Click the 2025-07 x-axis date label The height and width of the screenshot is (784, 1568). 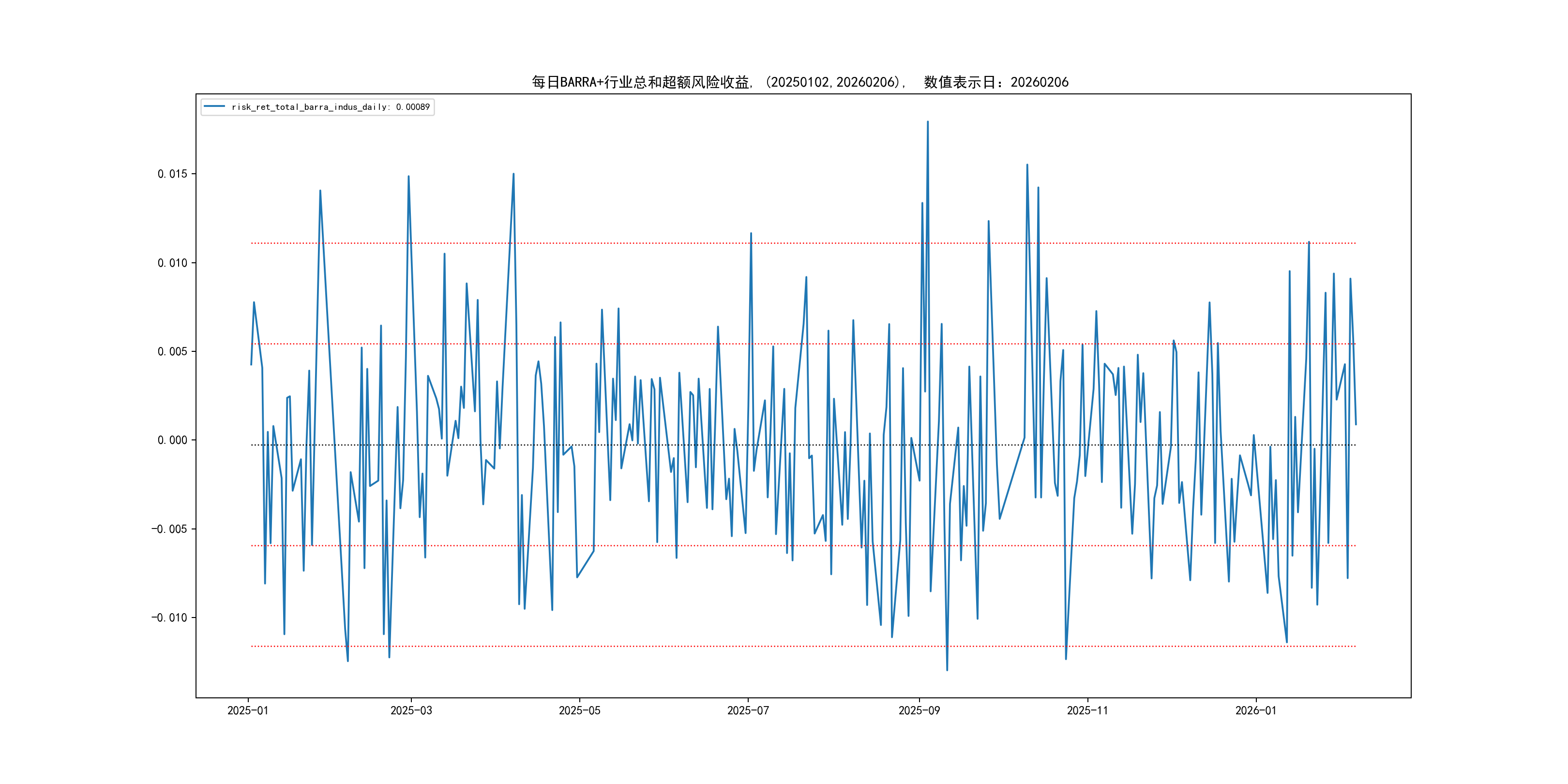tap(748, 710)
